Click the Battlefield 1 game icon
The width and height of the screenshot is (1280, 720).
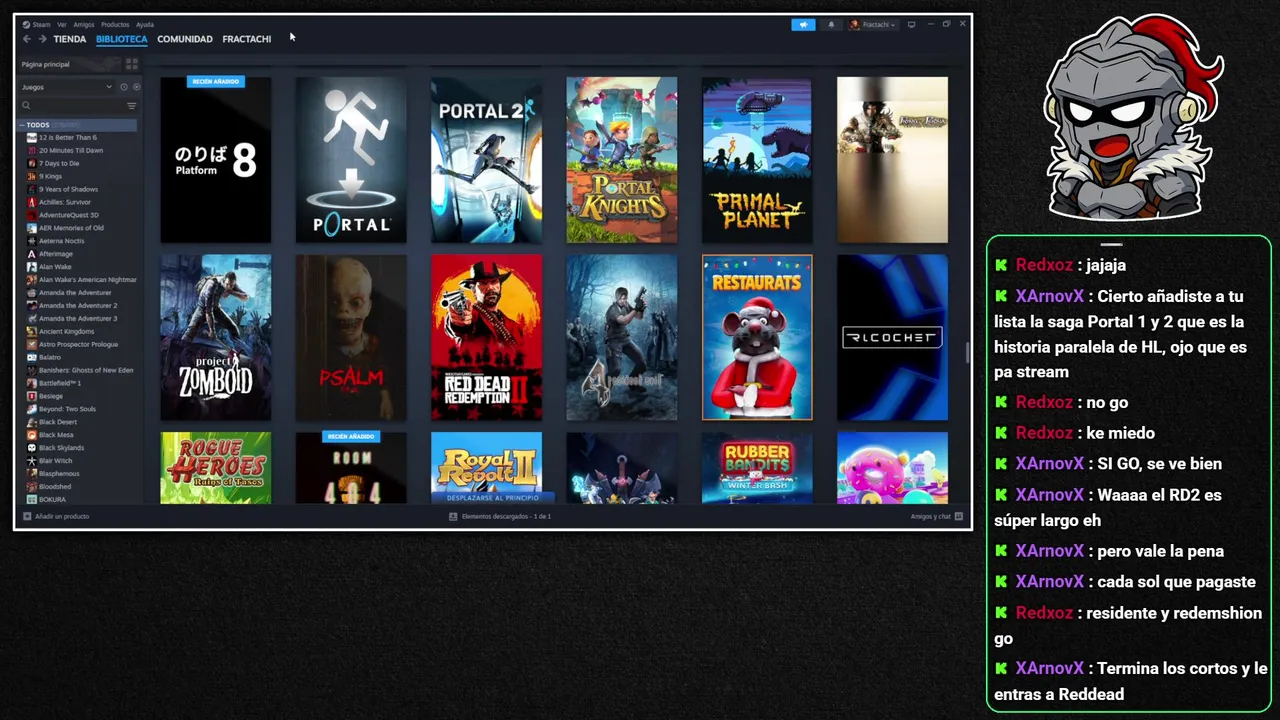pyautogui.click(x=32, y=383)
